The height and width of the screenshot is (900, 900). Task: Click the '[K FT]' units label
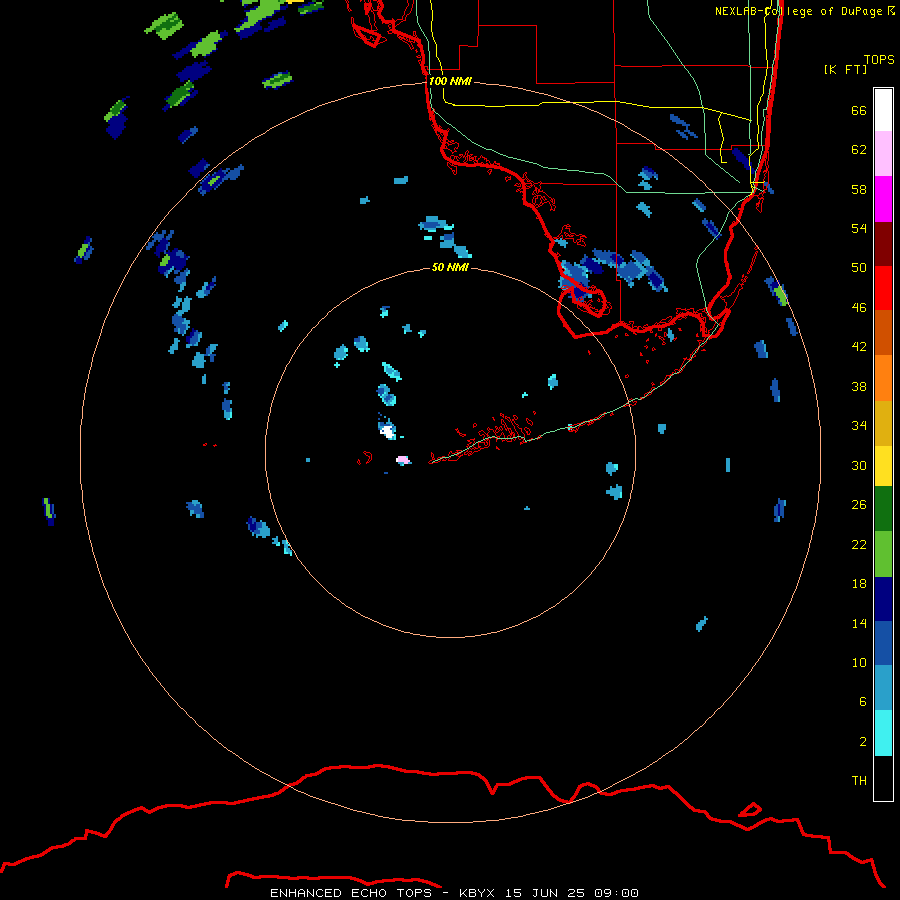tap(845, 69)
